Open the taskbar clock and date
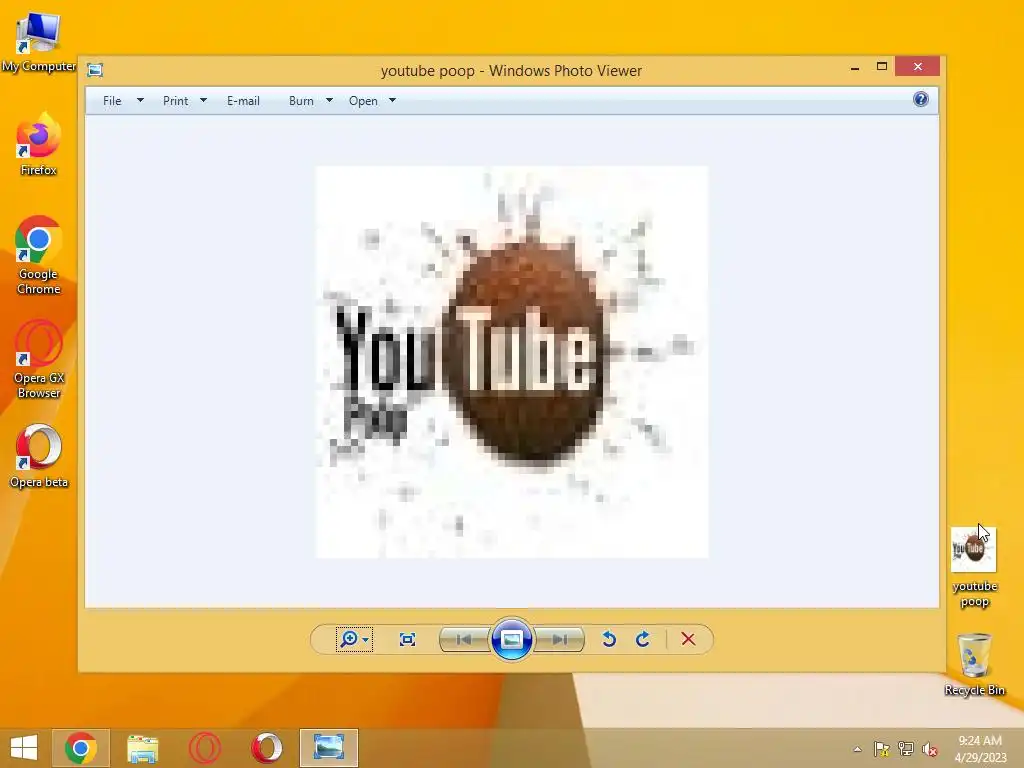Viewport: 1024px width, 768px height. point(980,749)
